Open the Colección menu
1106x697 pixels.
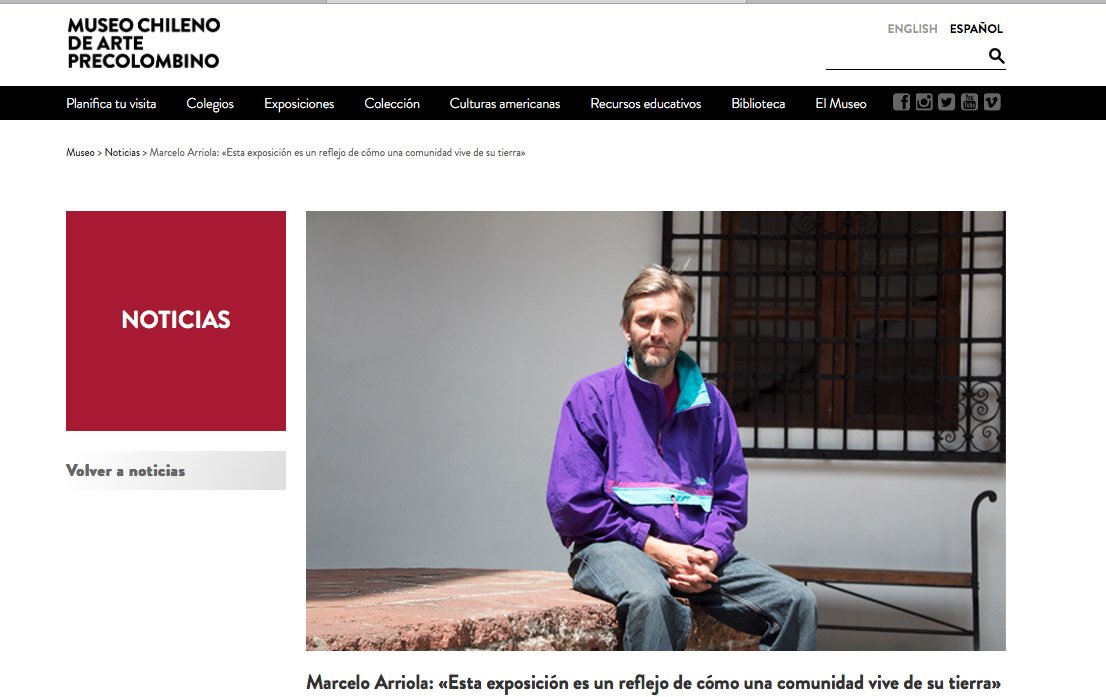click(391, 104)
